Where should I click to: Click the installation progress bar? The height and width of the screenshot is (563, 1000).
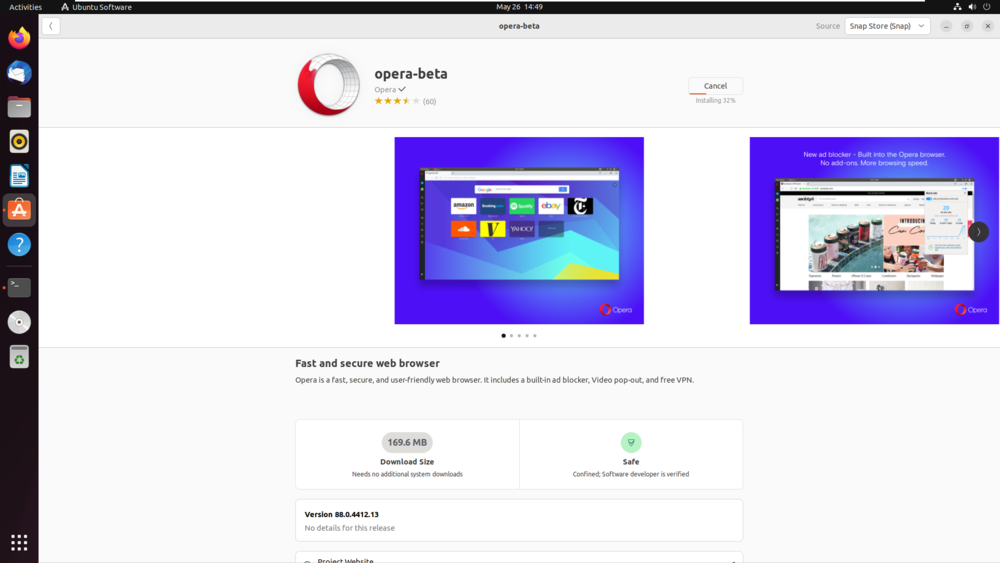[715, 94]
